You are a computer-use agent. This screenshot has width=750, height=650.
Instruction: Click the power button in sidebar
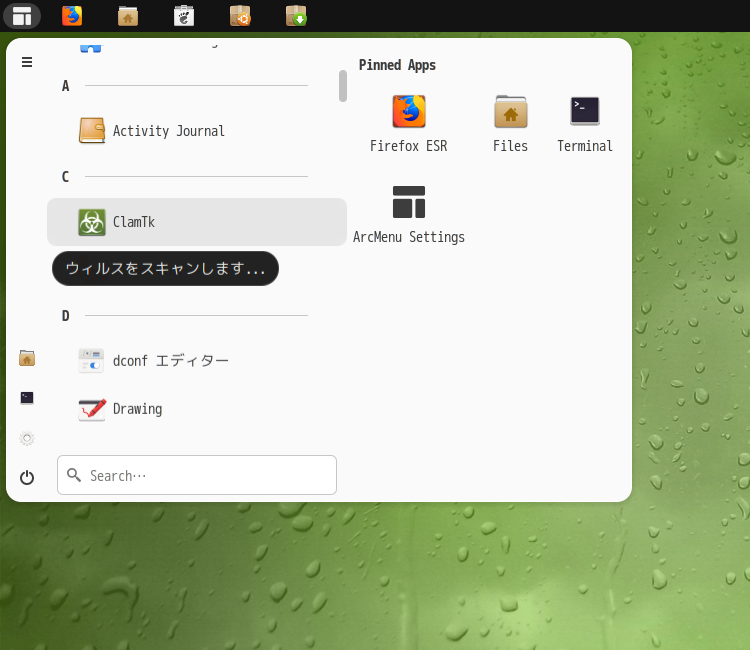[27, 477]
